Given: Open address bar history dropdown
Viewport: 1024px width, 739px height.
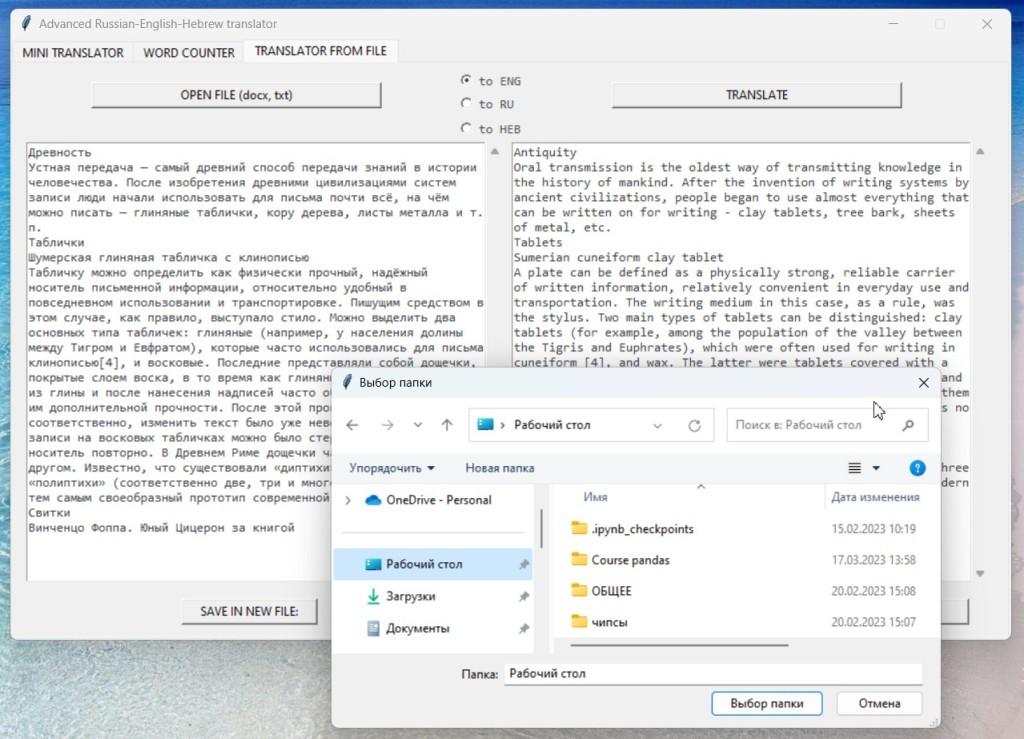Looking at the screenshot, I should tap(658, 426).
